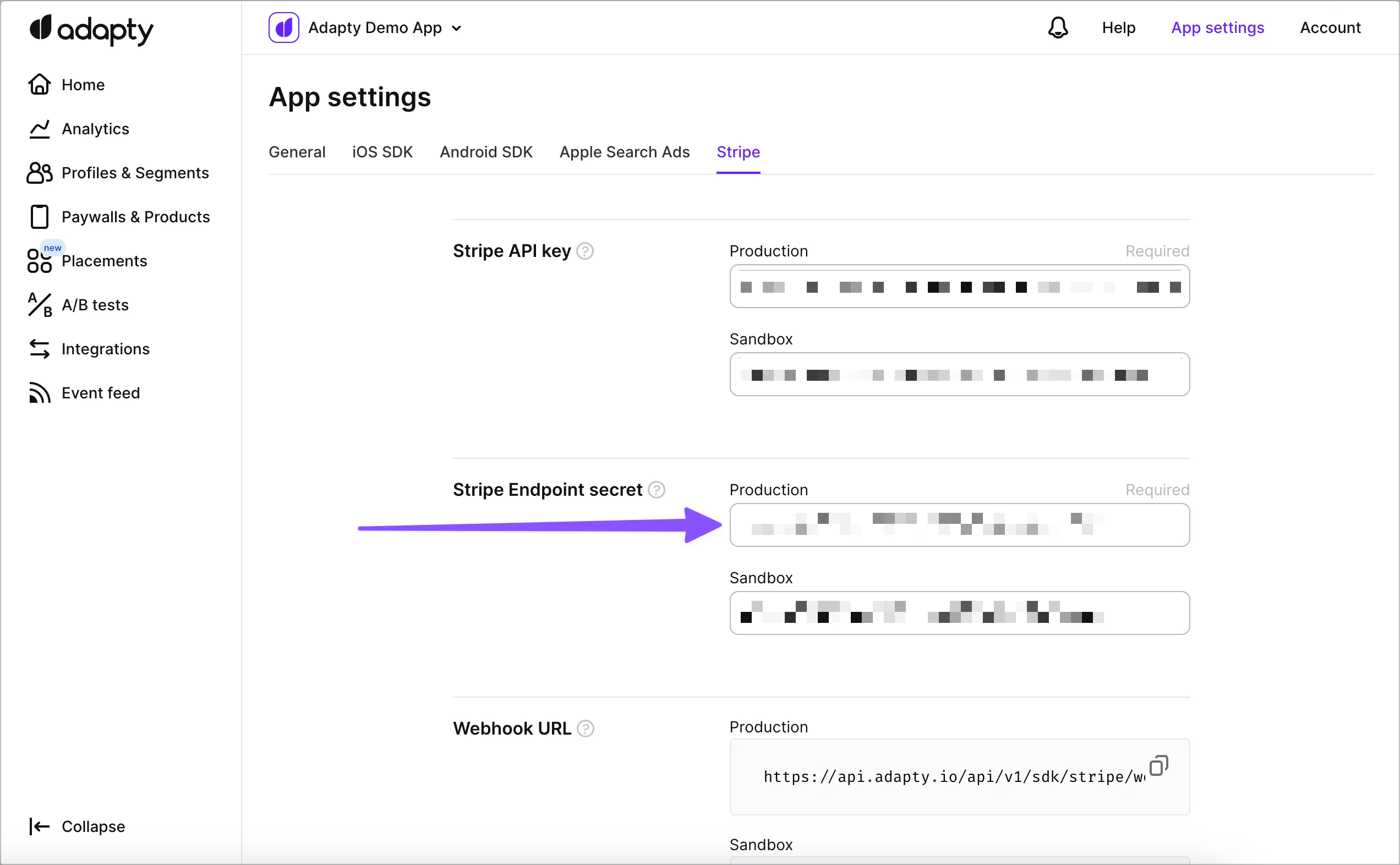Click the Help link in header
Screen dimensions: 1400x865
1118,28
